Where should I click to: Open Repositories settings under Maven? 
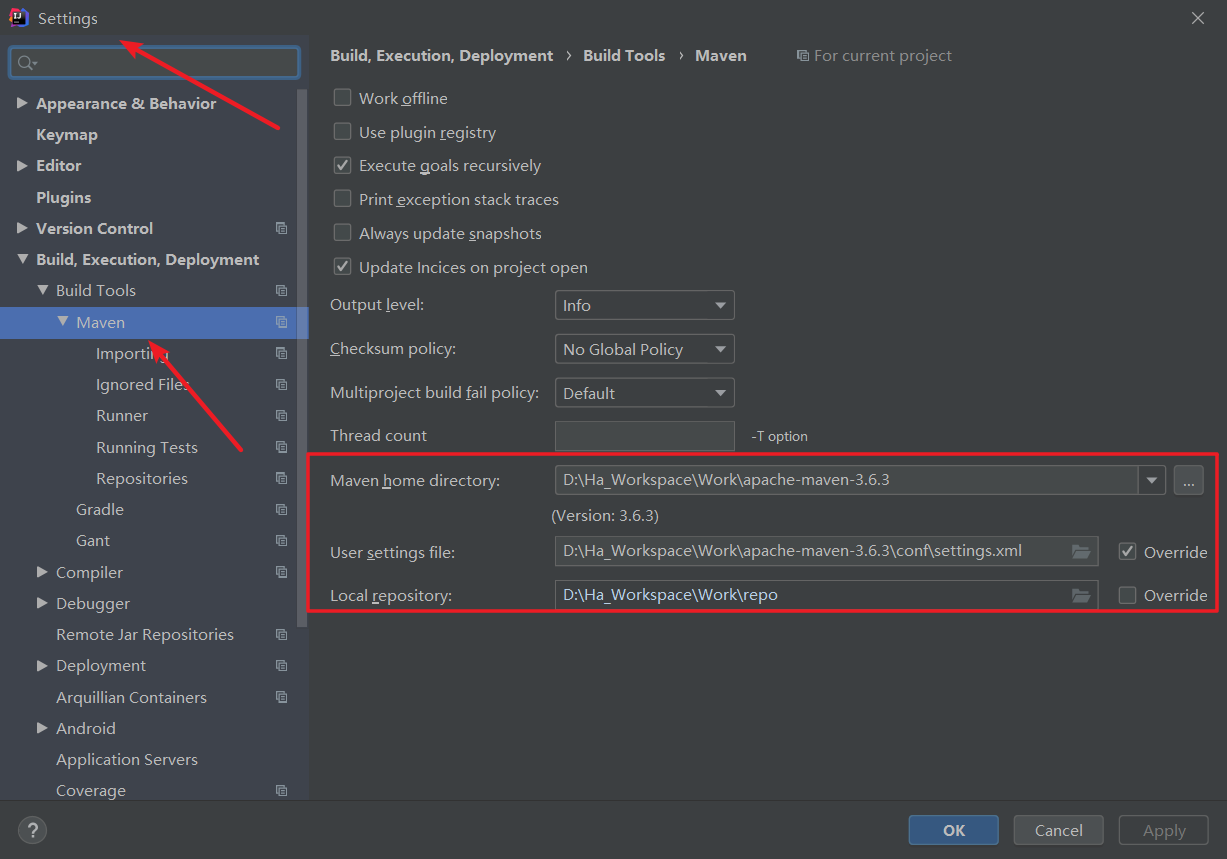click(142, 478)
